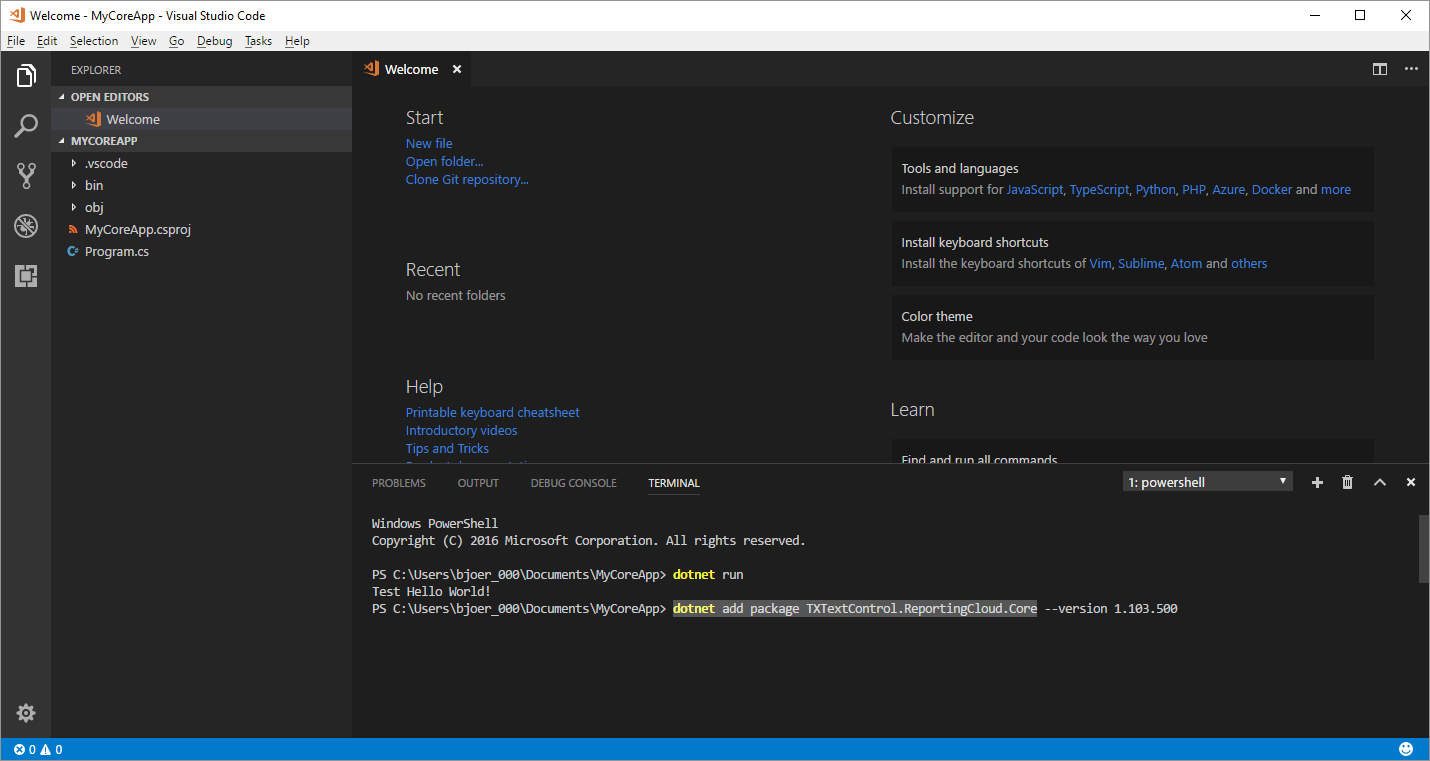This screenshot has width=1430, height=761.
Task: Click the dotnet add package command line
Action: pos(925,609)
